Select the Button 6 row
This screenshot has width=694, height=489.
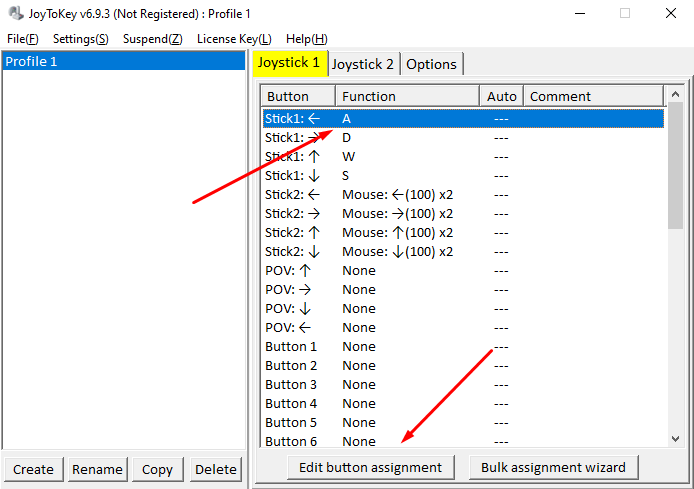463,441
